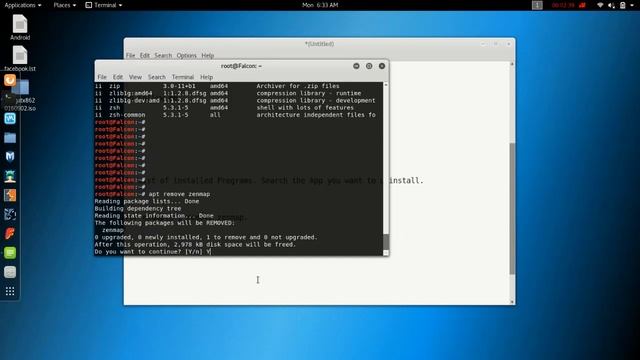
Task: Open Edit menu in the Untitled editor window
Action: click(x=144, y=56)
